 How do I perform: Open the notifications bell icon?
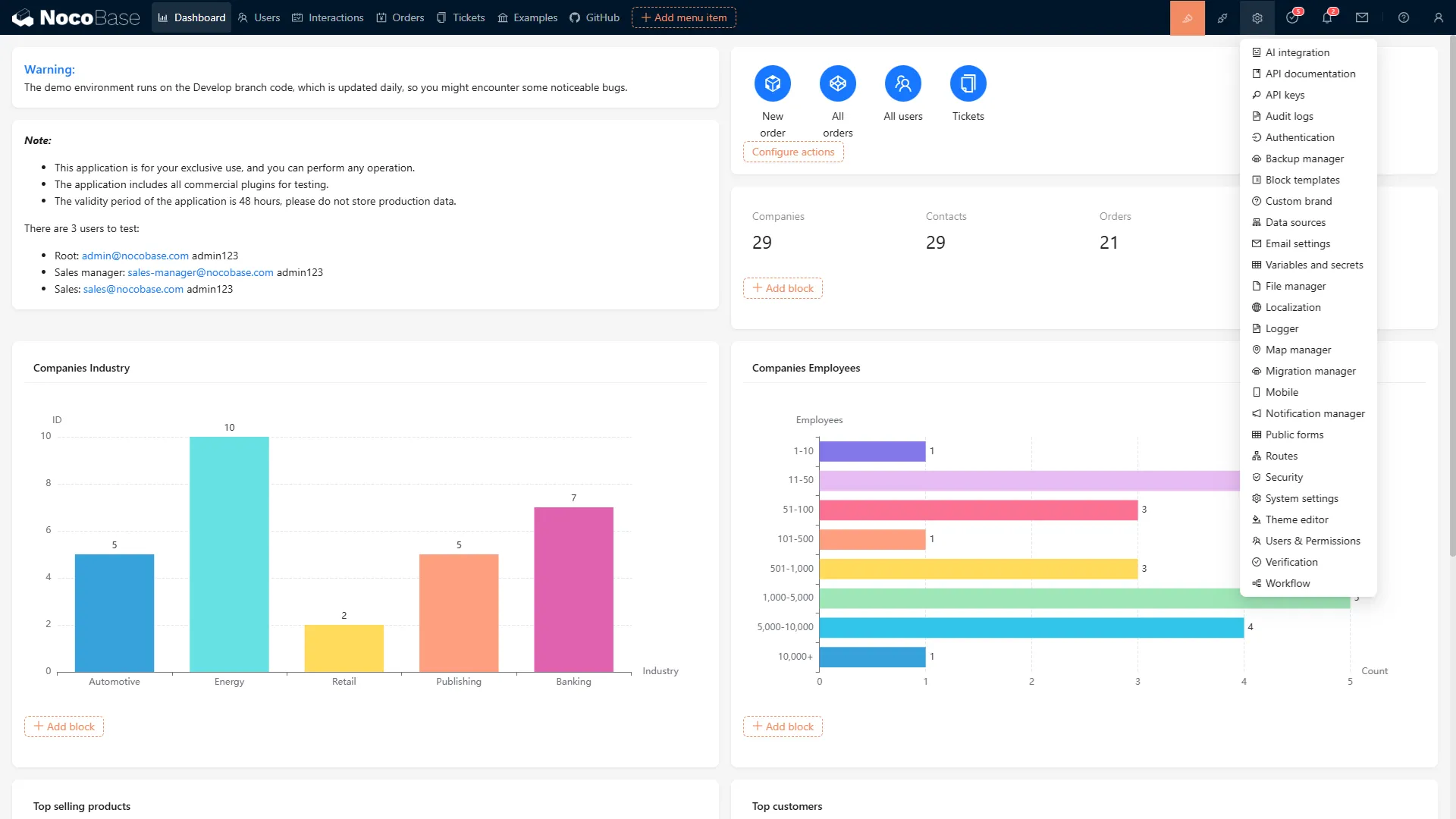pos(1326,17)
